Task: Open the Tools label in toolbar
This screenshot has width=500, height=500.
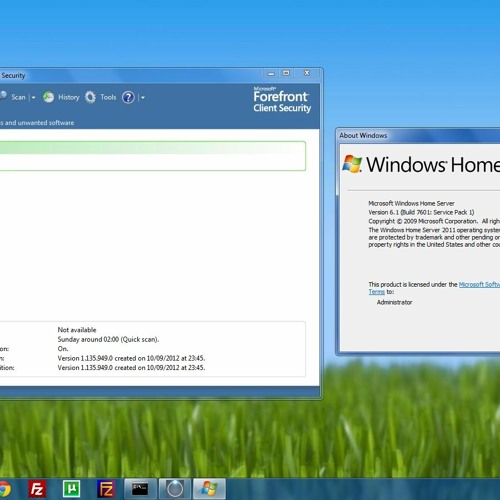Action: point(108,97)
